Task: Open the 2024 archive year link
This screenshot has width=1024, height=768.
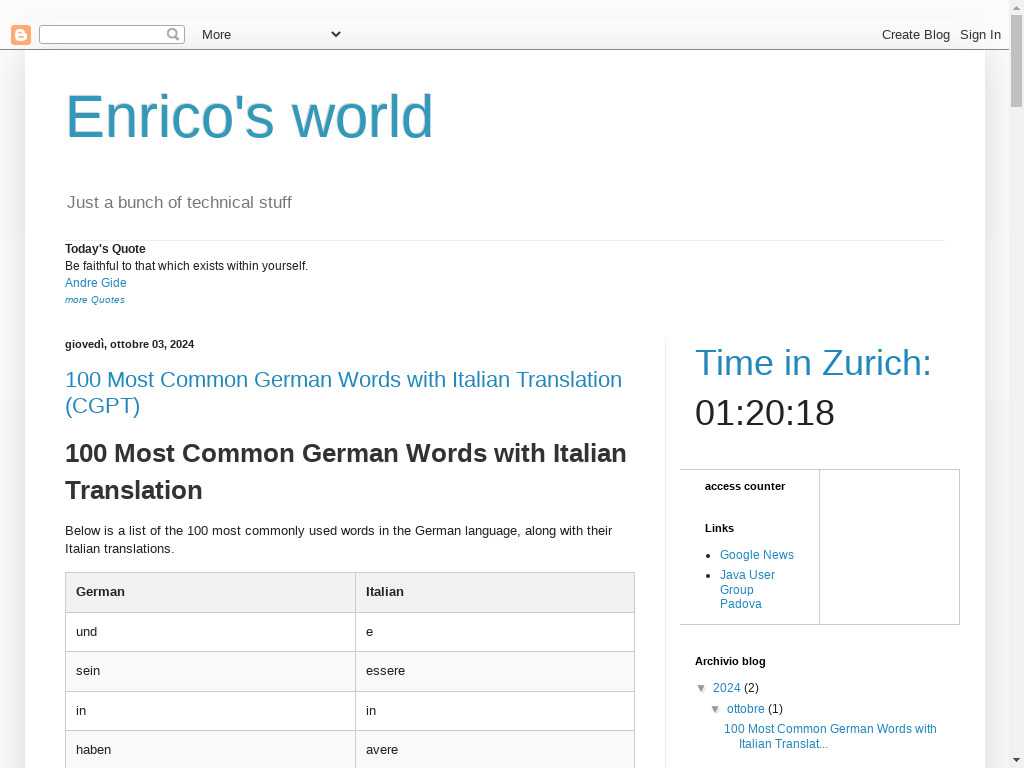Action: coord(726,688)
